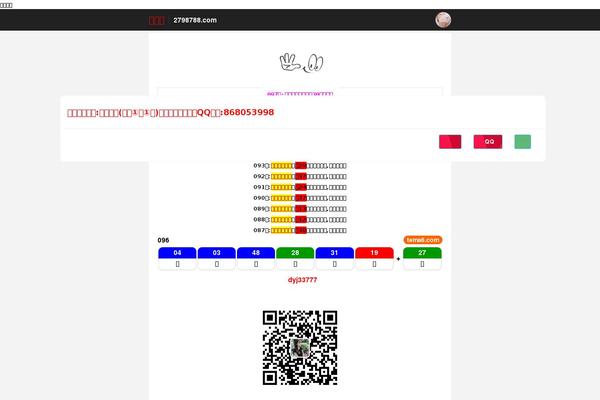Click the 089 record row

pos(300,209)
